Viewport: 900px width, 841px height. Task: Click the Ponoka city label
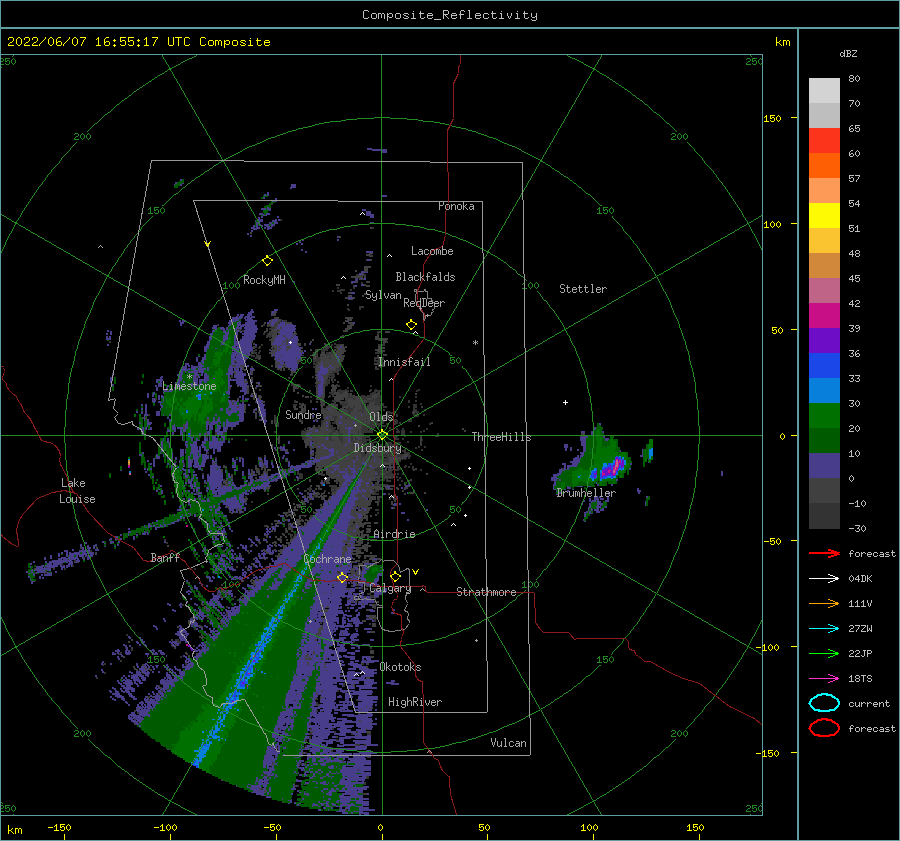tap(456, 206)
